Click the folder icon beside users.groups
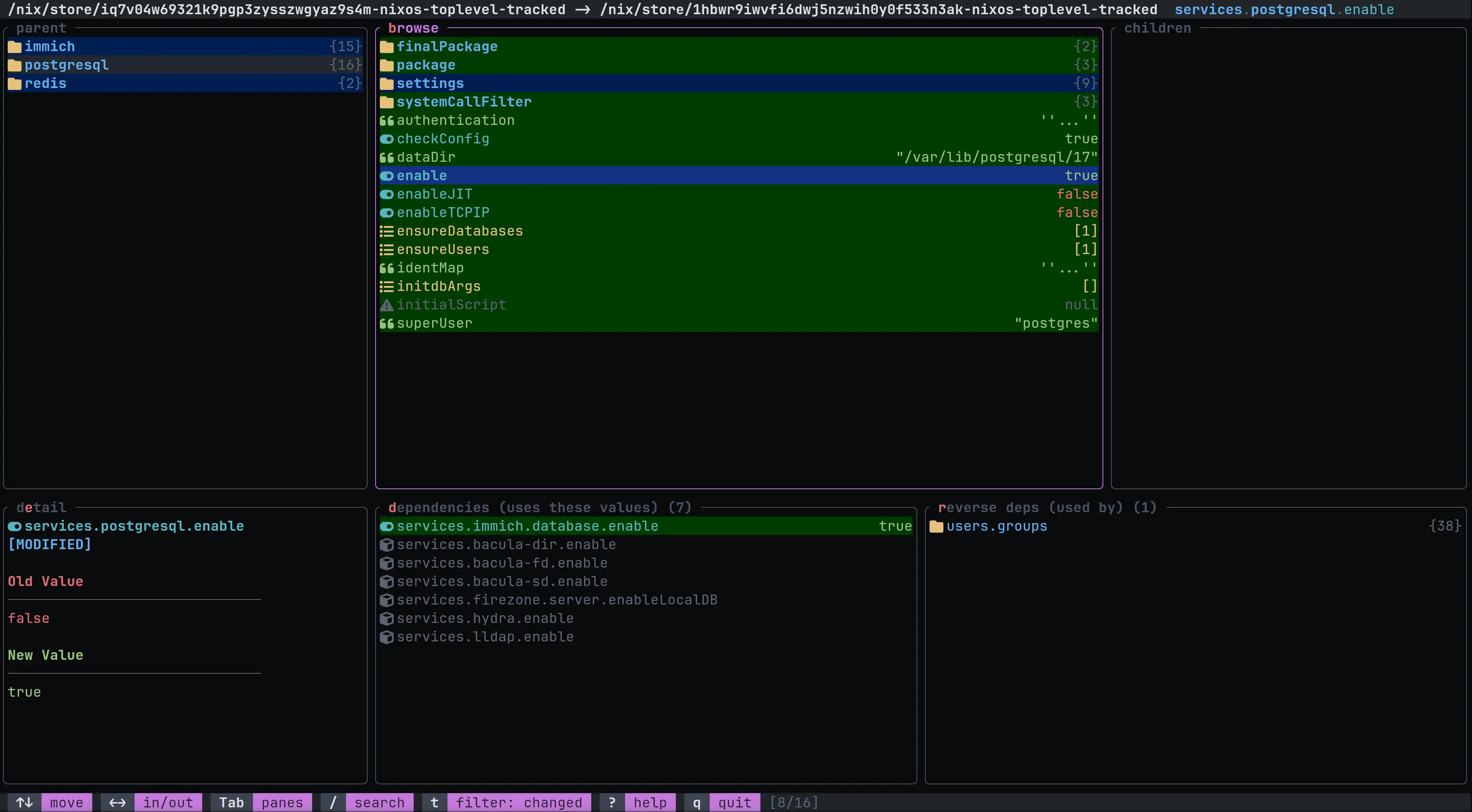1472x812 pixels. click(x=936, y=526)
